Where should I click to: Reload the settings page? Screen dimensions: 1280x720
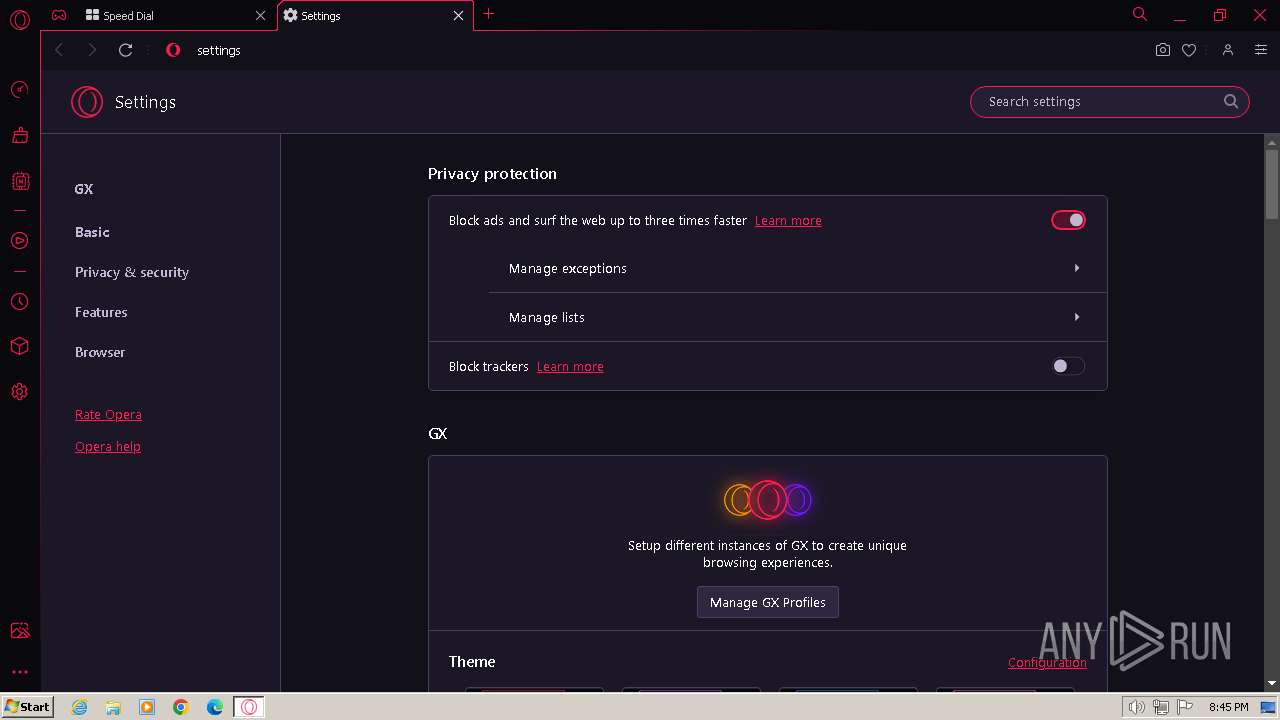coord(126,50)
